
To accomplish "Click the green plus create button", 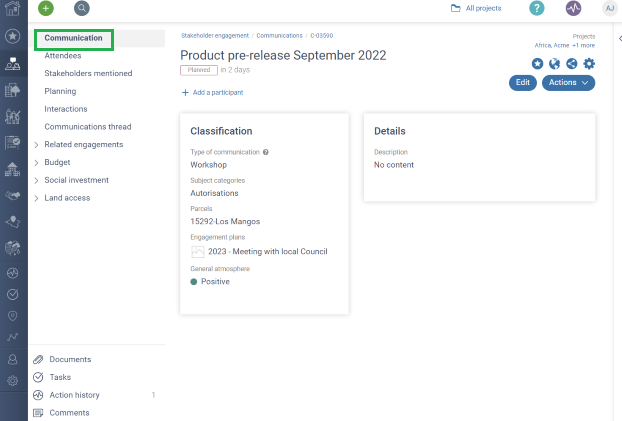I will point(46,8).
